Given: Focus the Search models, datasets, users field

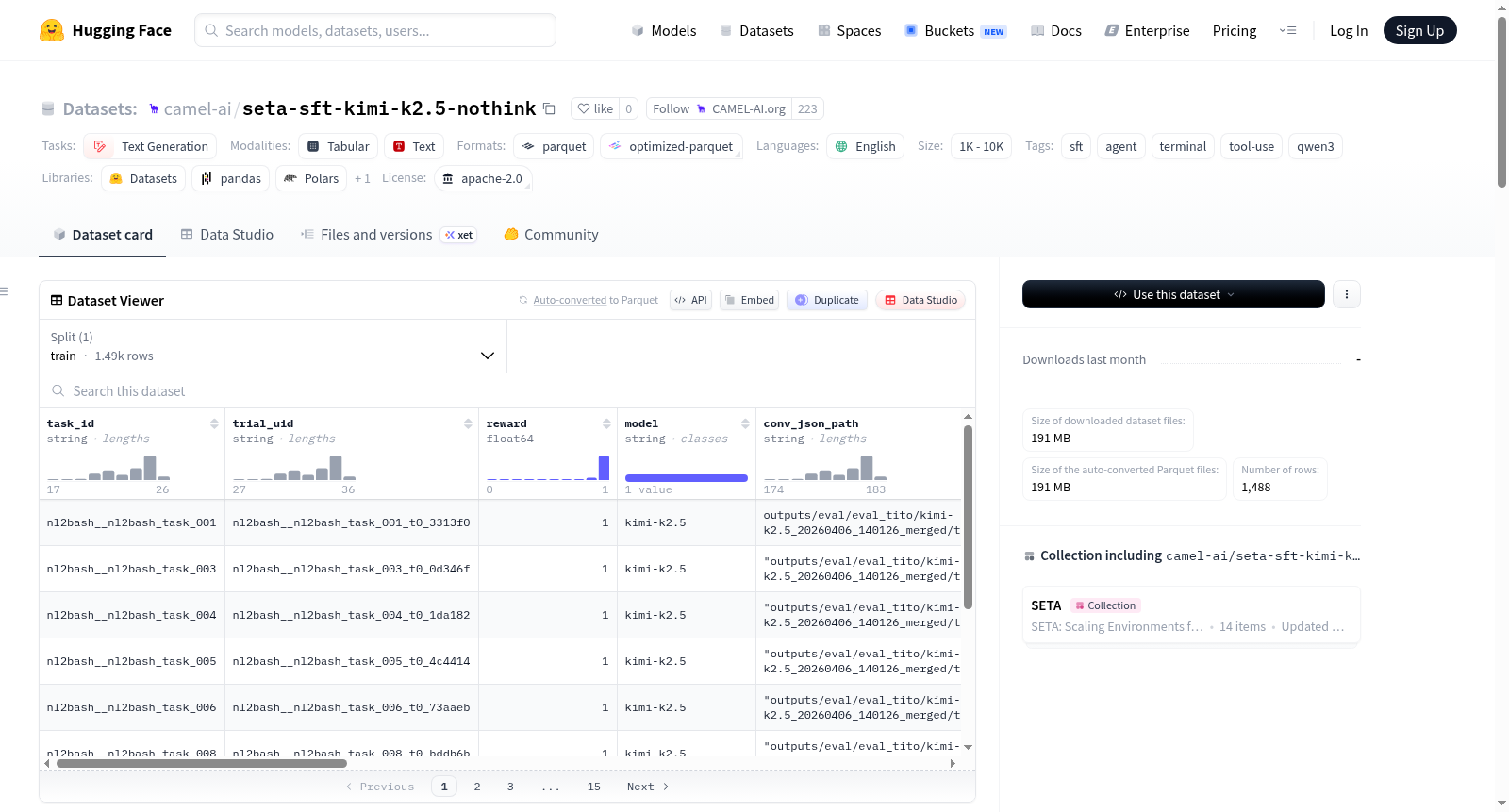Looking at the screenshot, I should pos(375,30).
